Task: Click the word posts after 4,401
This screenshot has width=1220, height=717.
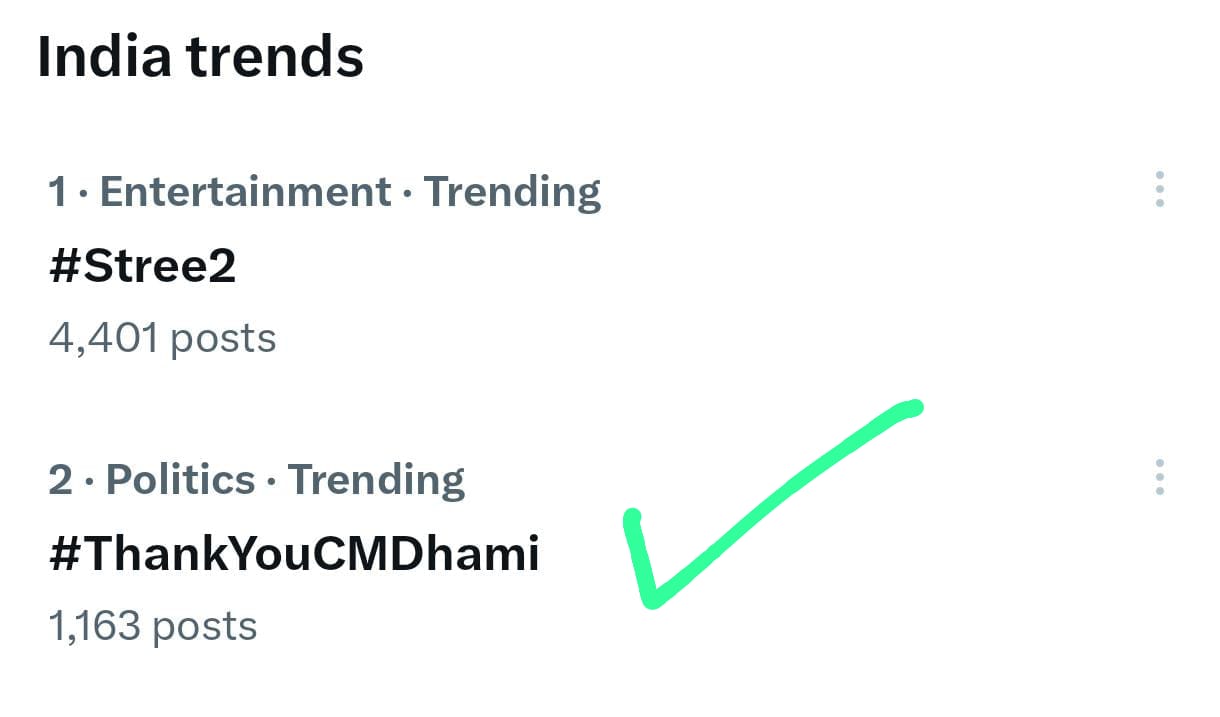Action: [223, 338]
